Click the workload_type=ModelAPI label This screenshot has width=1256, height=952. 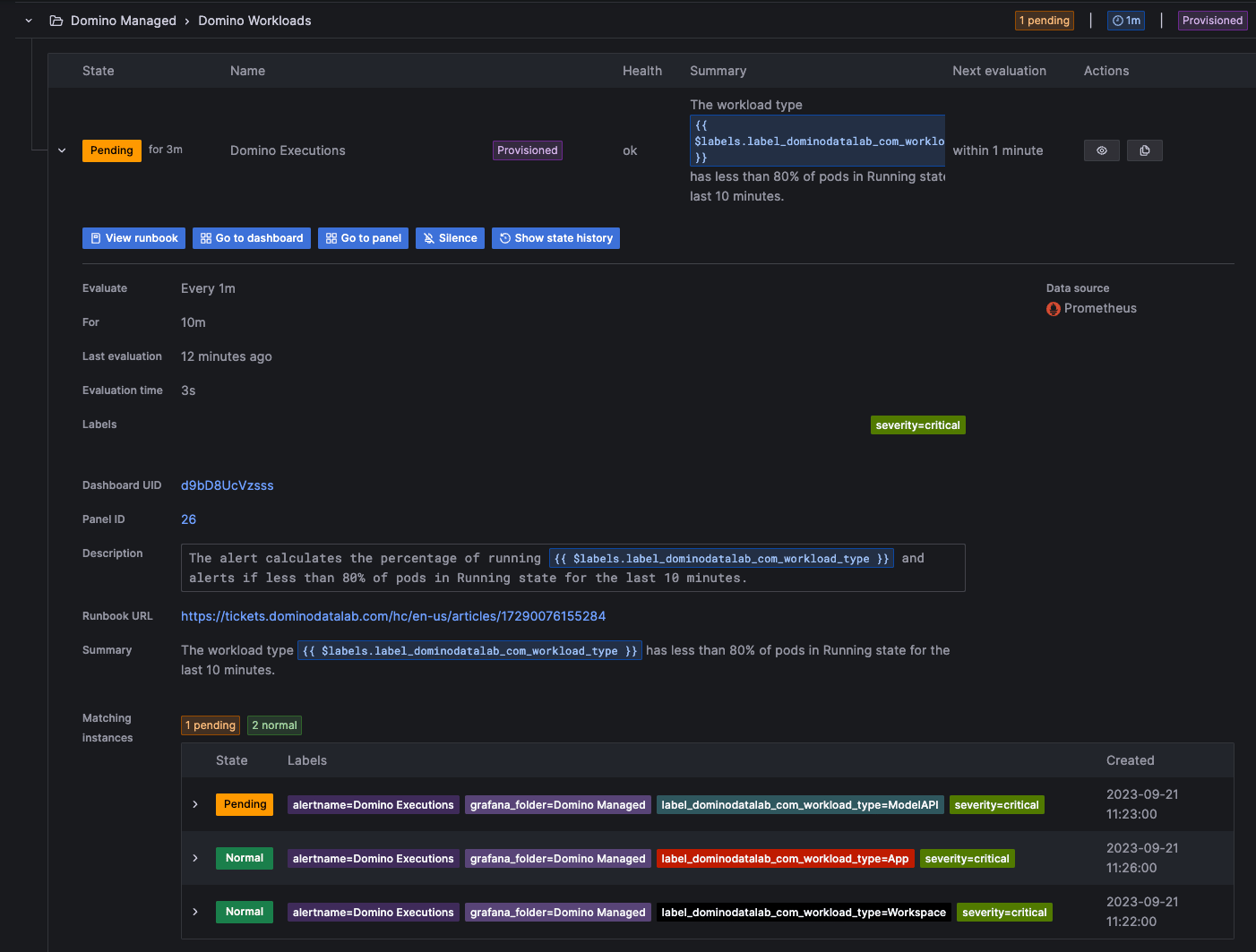tap(800, 805)
